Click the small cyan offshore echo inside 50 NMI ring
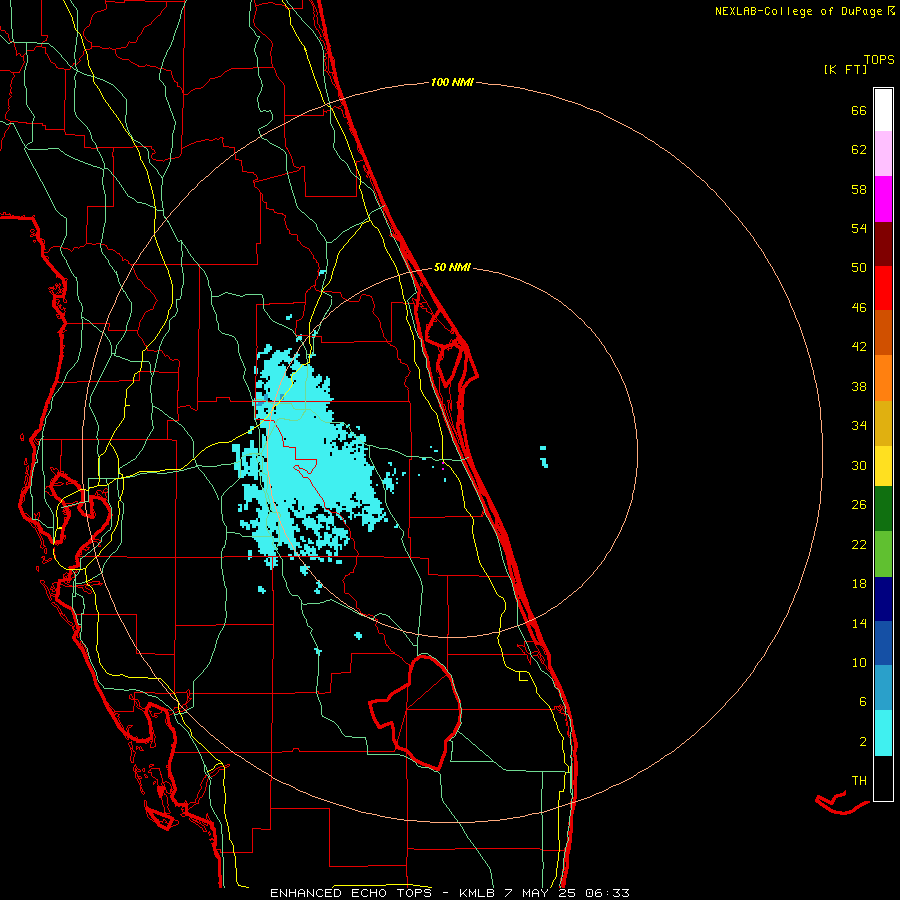 544,456
